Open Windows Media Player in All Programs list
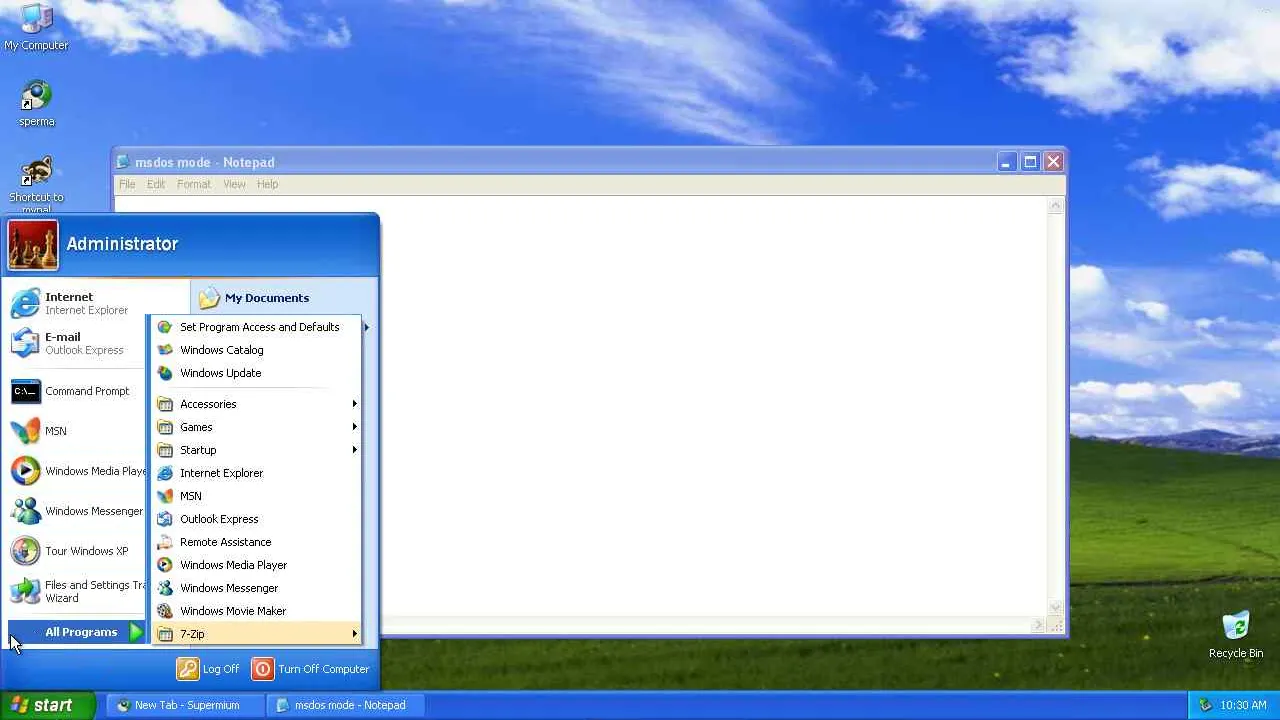 pyautogui.click(x=256, y=565)
